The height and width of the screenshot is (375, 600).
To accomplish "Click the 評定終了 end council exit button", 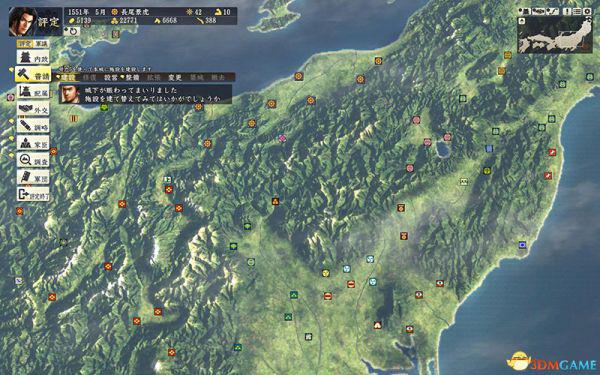I will click(x=33, y=194).
